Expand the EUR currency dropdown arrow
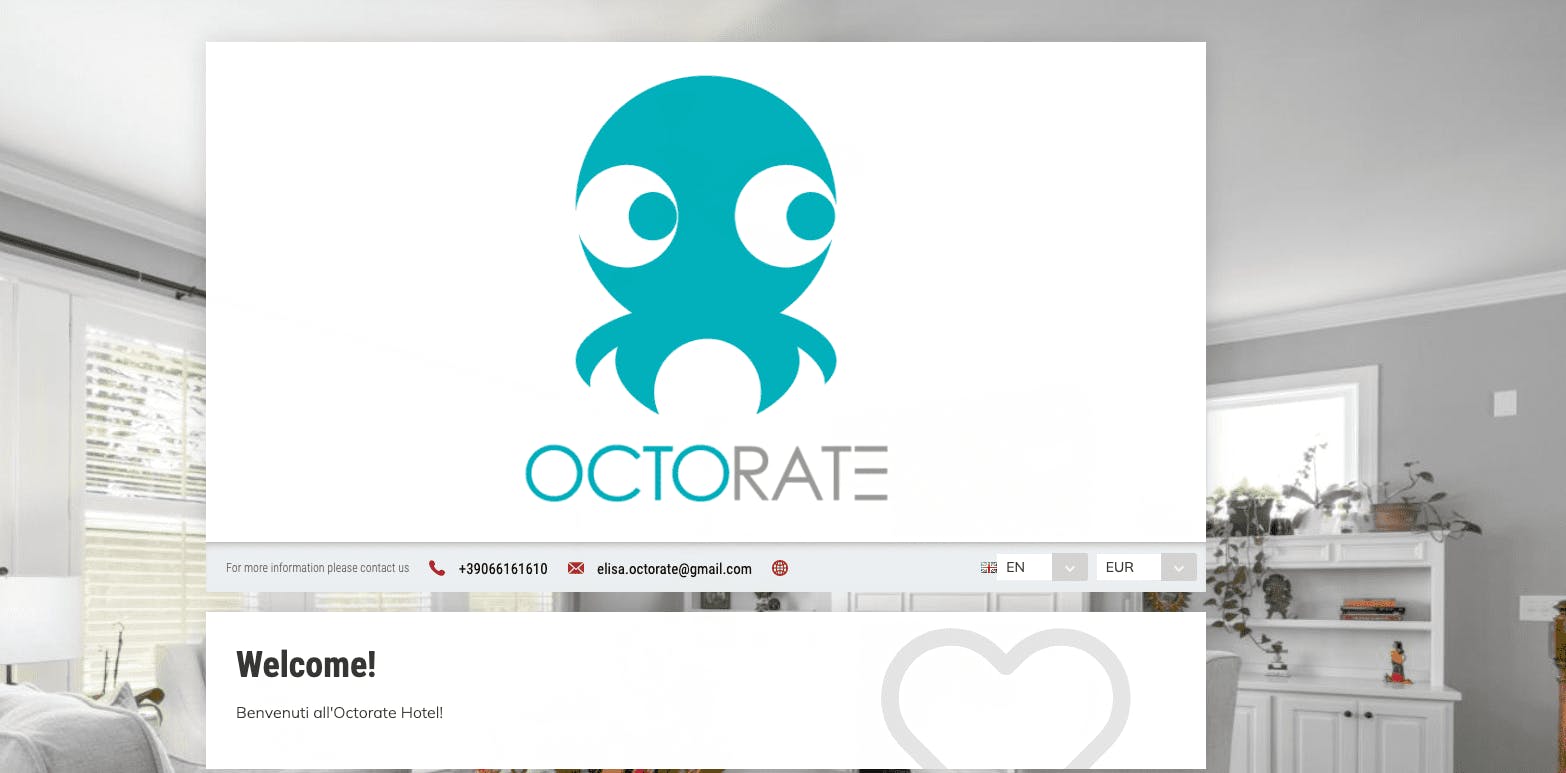1566x773 pixels. (1179, 567)
